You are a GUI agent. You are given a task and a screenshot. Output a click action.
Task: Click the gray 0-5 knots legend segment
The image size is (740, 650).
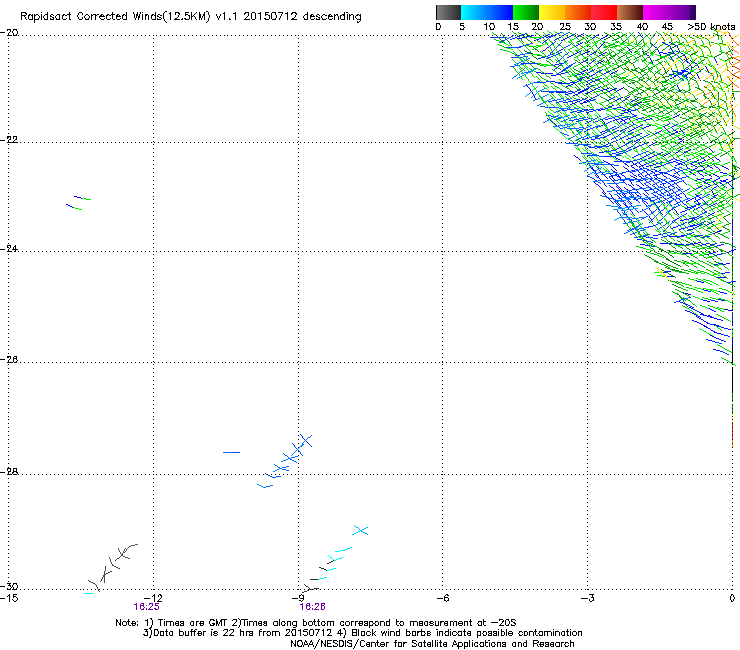pyautogui.click(x=448, y=12)
